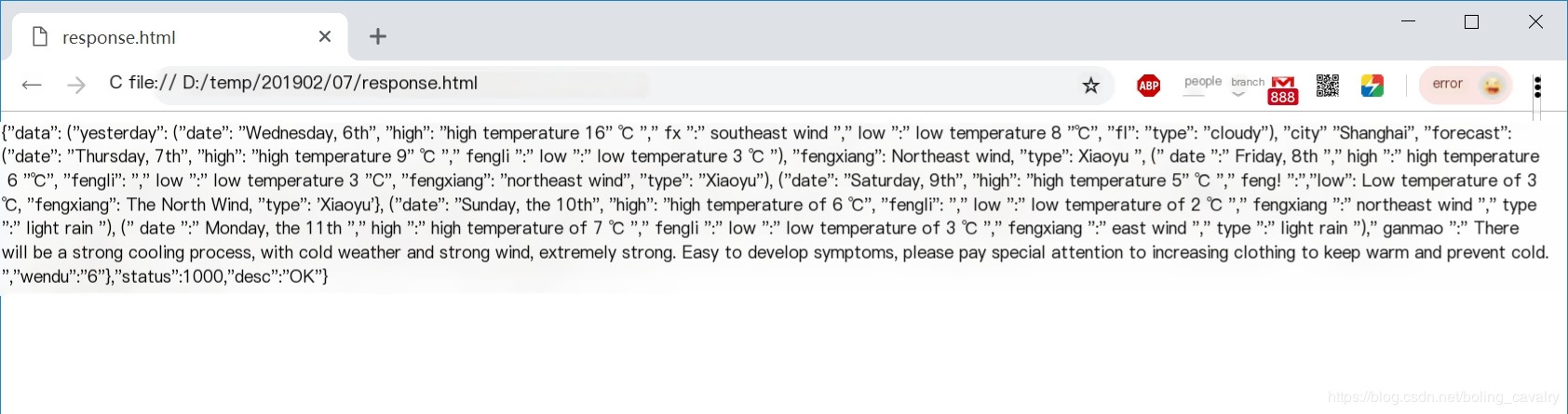Open the Chrome three-dot menu
The image size is (1568, 414).
click(x=1537, y=87)
